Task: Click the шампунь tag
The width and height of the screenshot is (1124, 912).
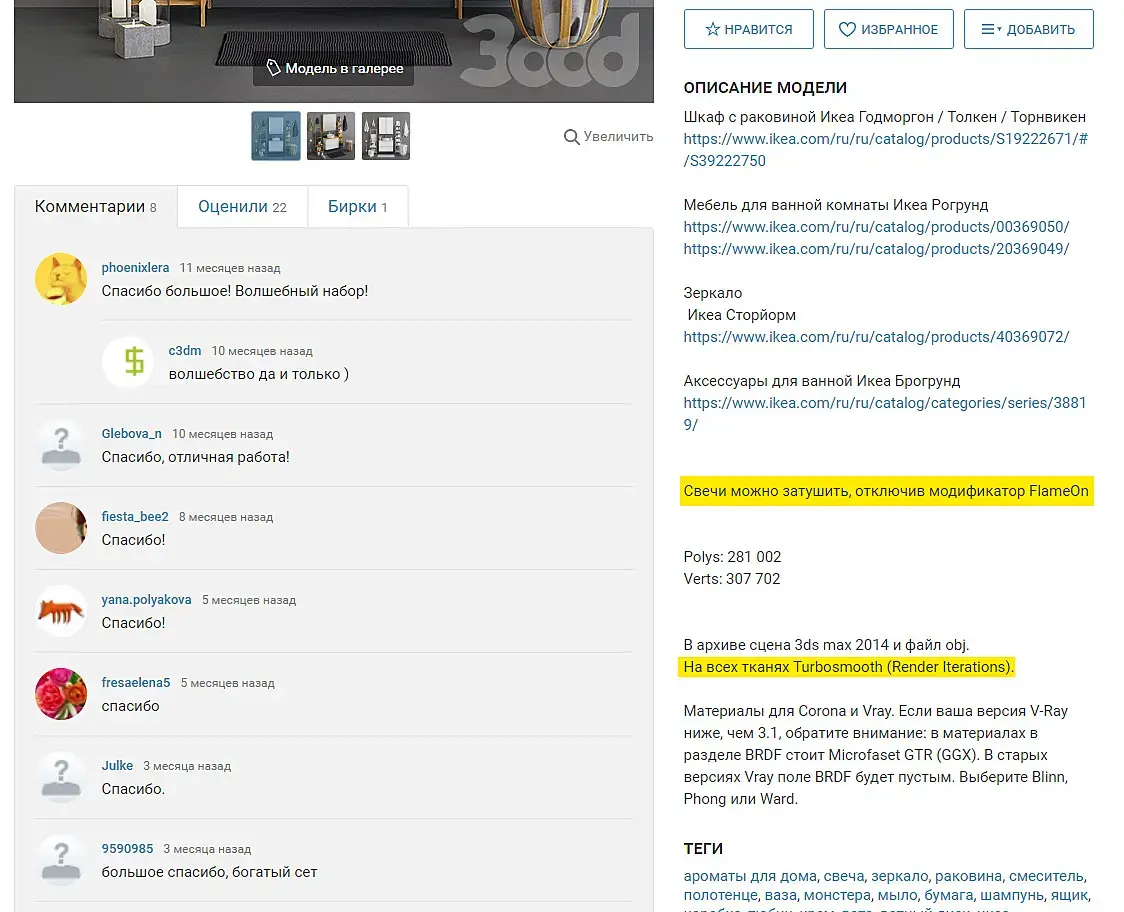Action: [x=1014, y=896]
